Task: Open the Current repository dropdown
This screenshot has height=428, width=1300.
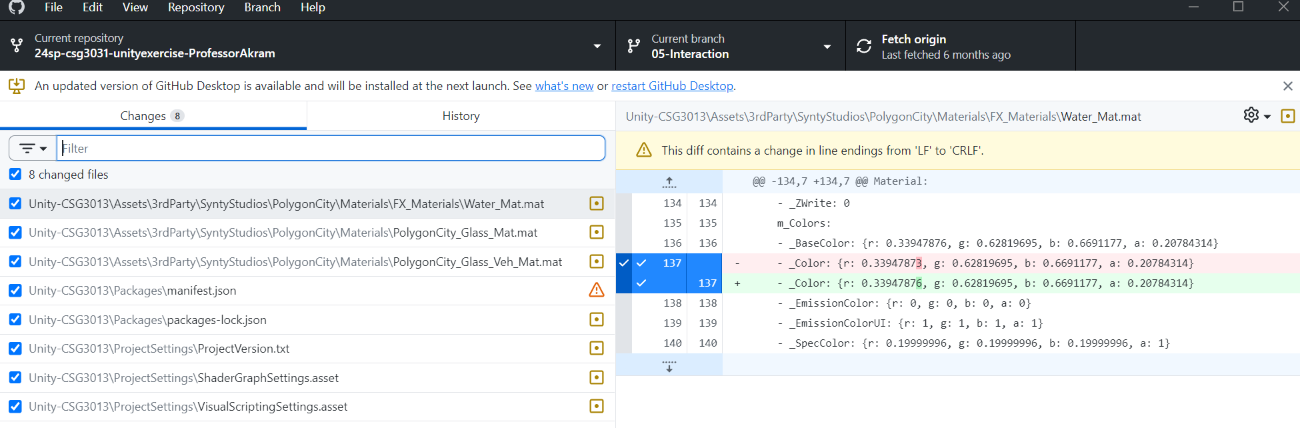Action: (x=307, y=46)
